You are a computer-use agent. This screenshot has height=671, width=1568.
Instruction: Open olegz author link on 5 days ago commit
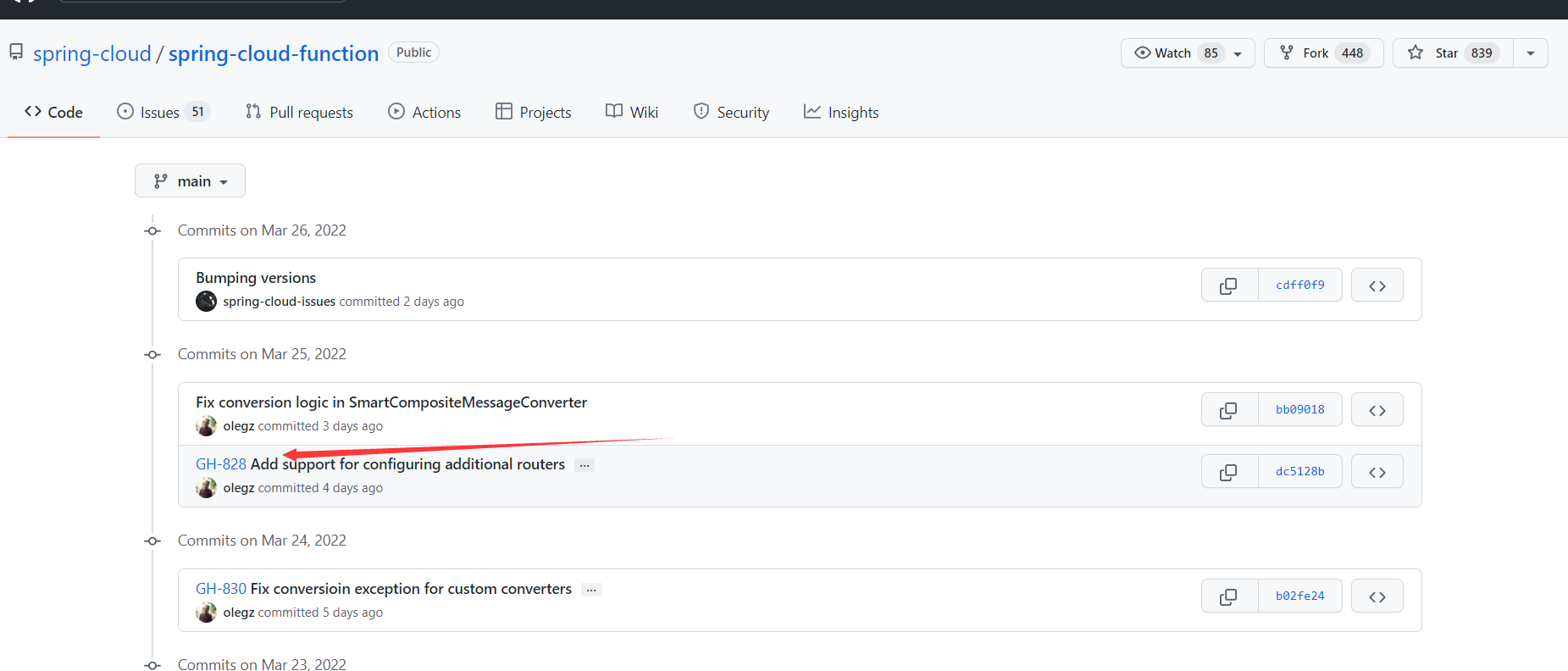(239, 613)
